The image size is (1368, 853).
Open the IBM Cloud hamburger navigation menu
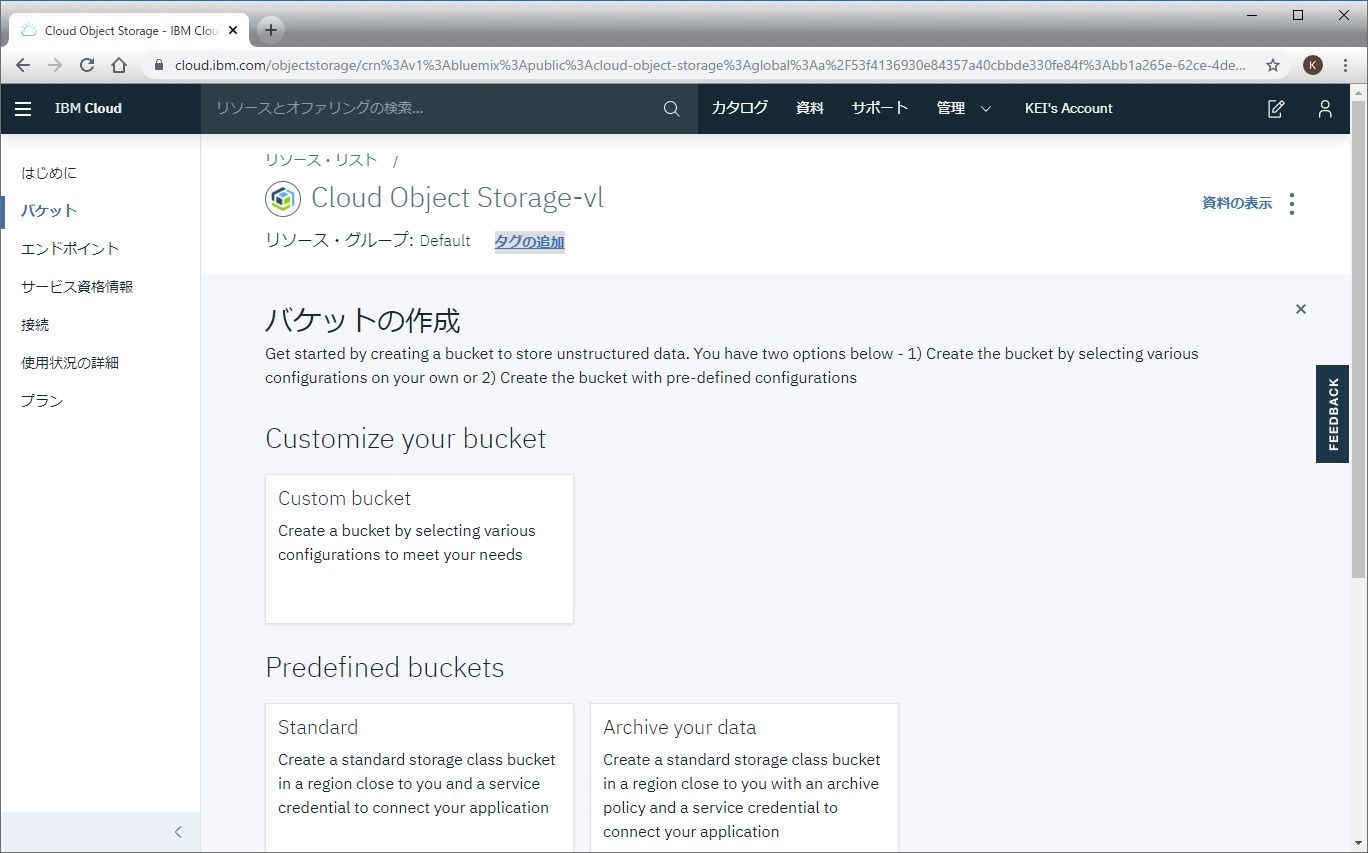pyautogui.click(x=23, y=109)
